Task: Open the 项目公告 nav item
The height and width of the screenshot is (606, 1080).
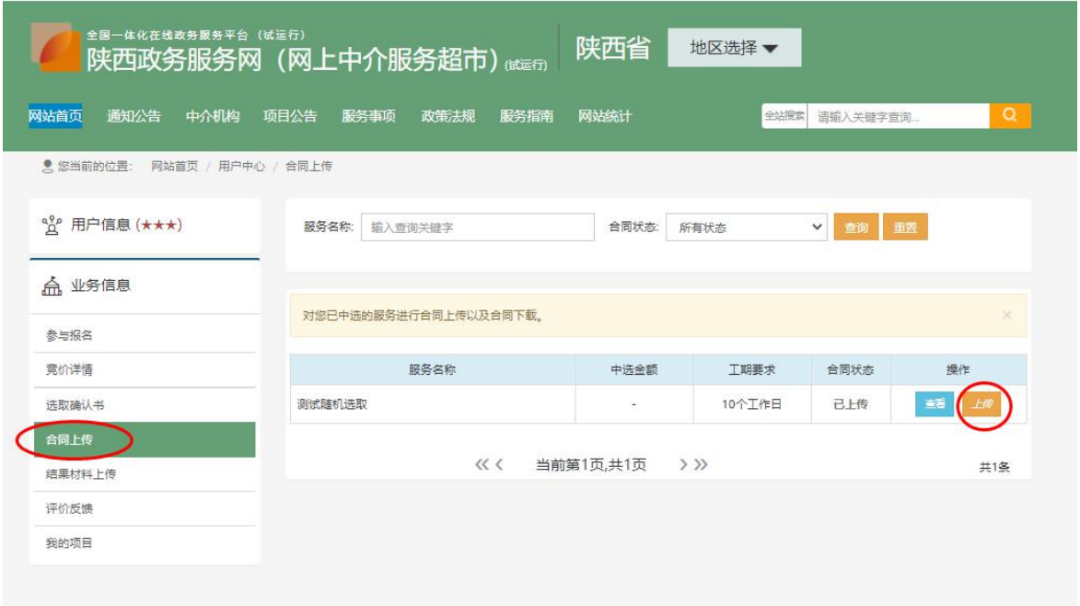Action: [x=290, y=116]
